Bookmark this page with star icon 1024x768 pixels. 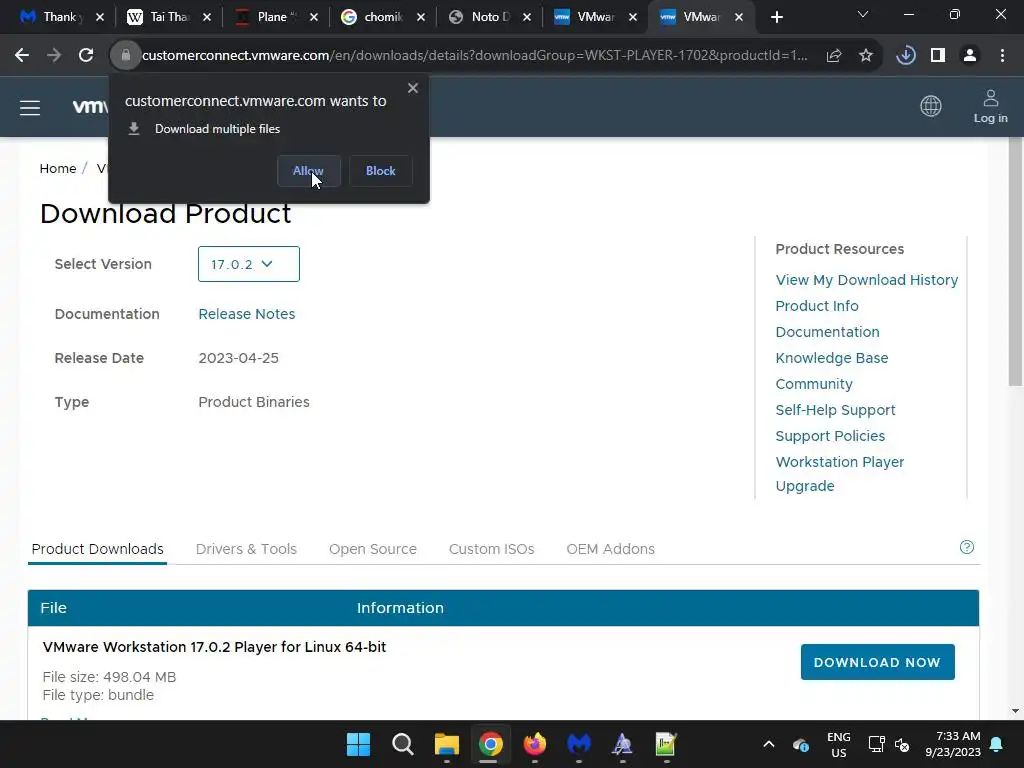(866, 56)
